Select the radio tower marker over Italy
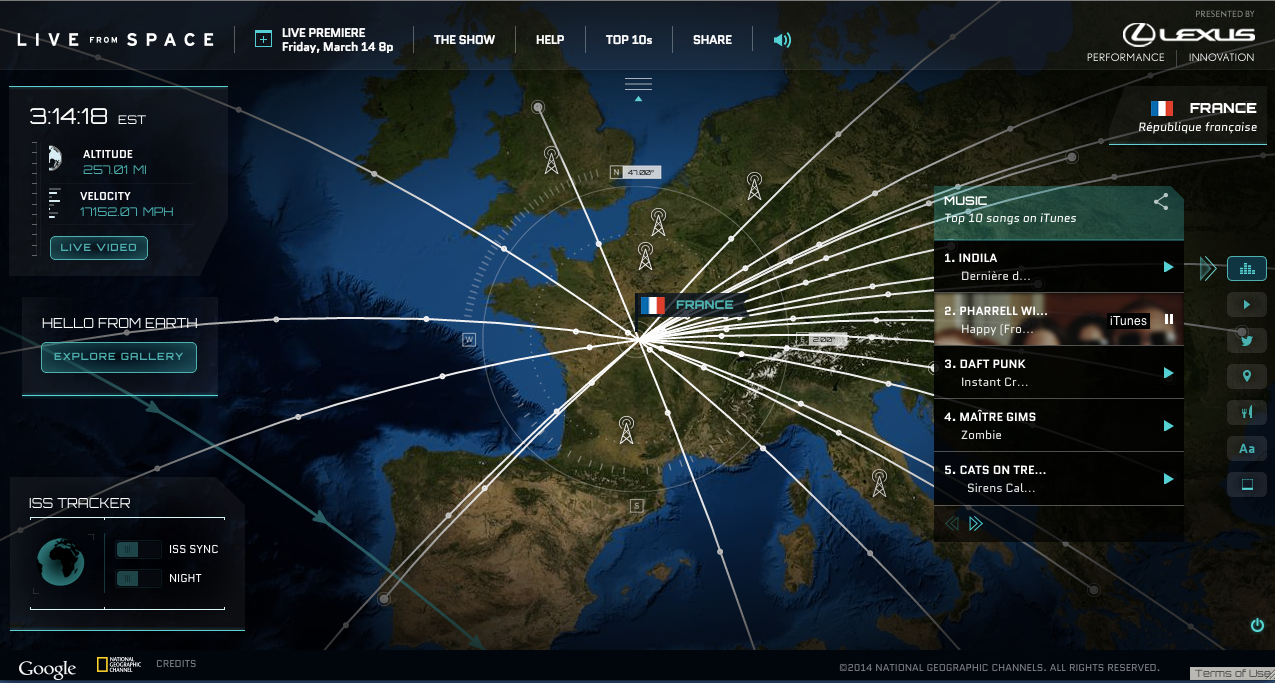 click(x=879, y=483)
